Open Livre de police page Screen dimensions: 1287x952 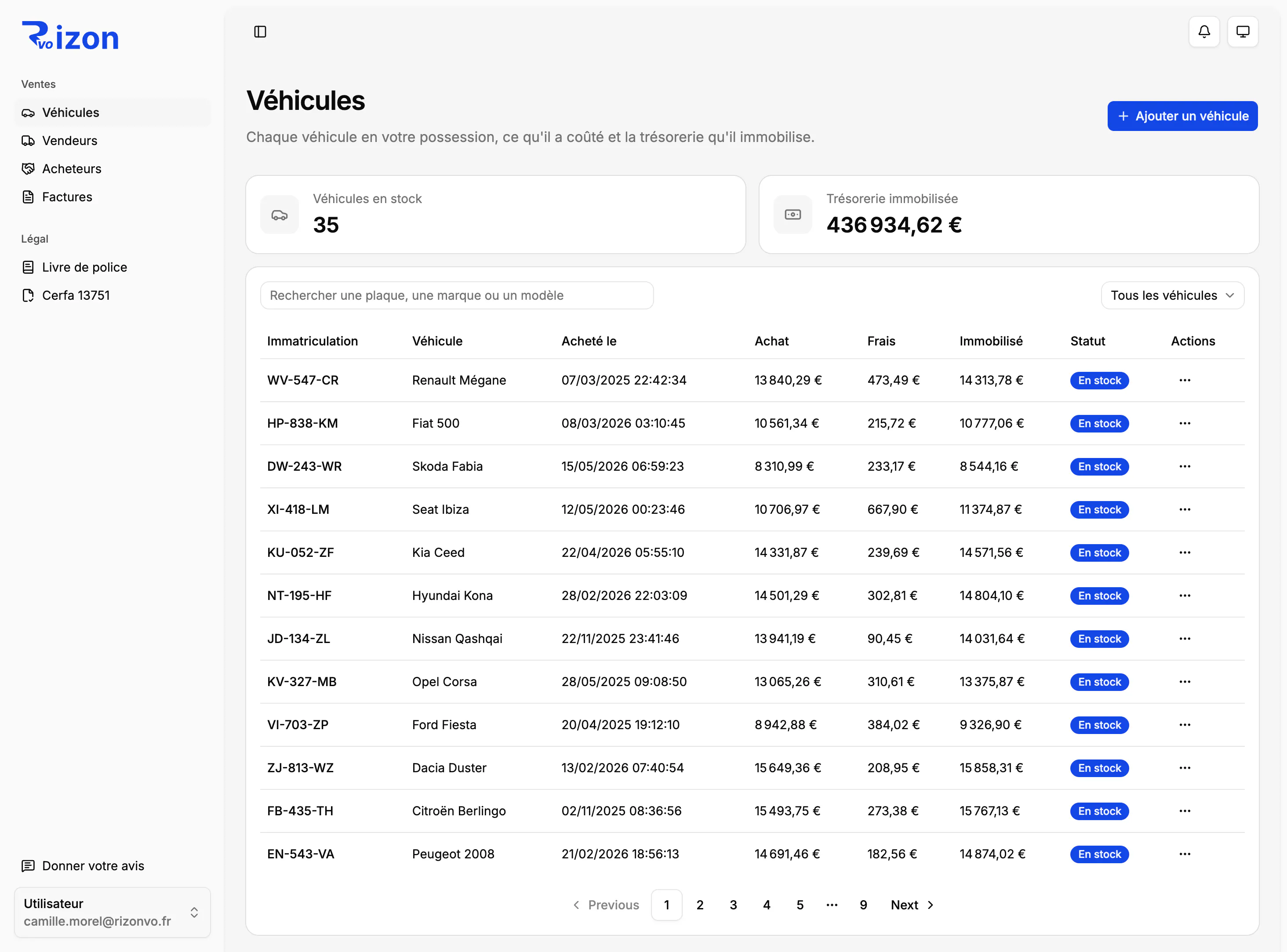pyautogui.click(x=113, y=267)
